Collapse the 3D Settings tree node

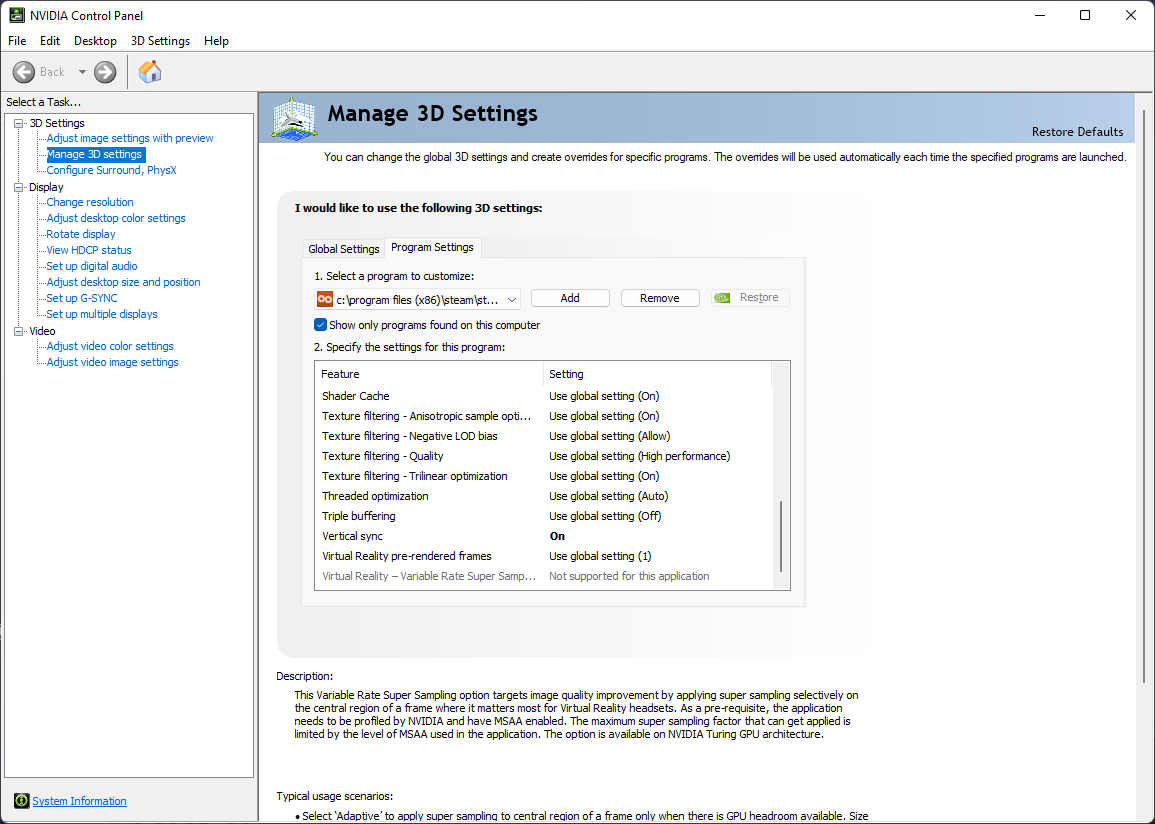point(18,123)
